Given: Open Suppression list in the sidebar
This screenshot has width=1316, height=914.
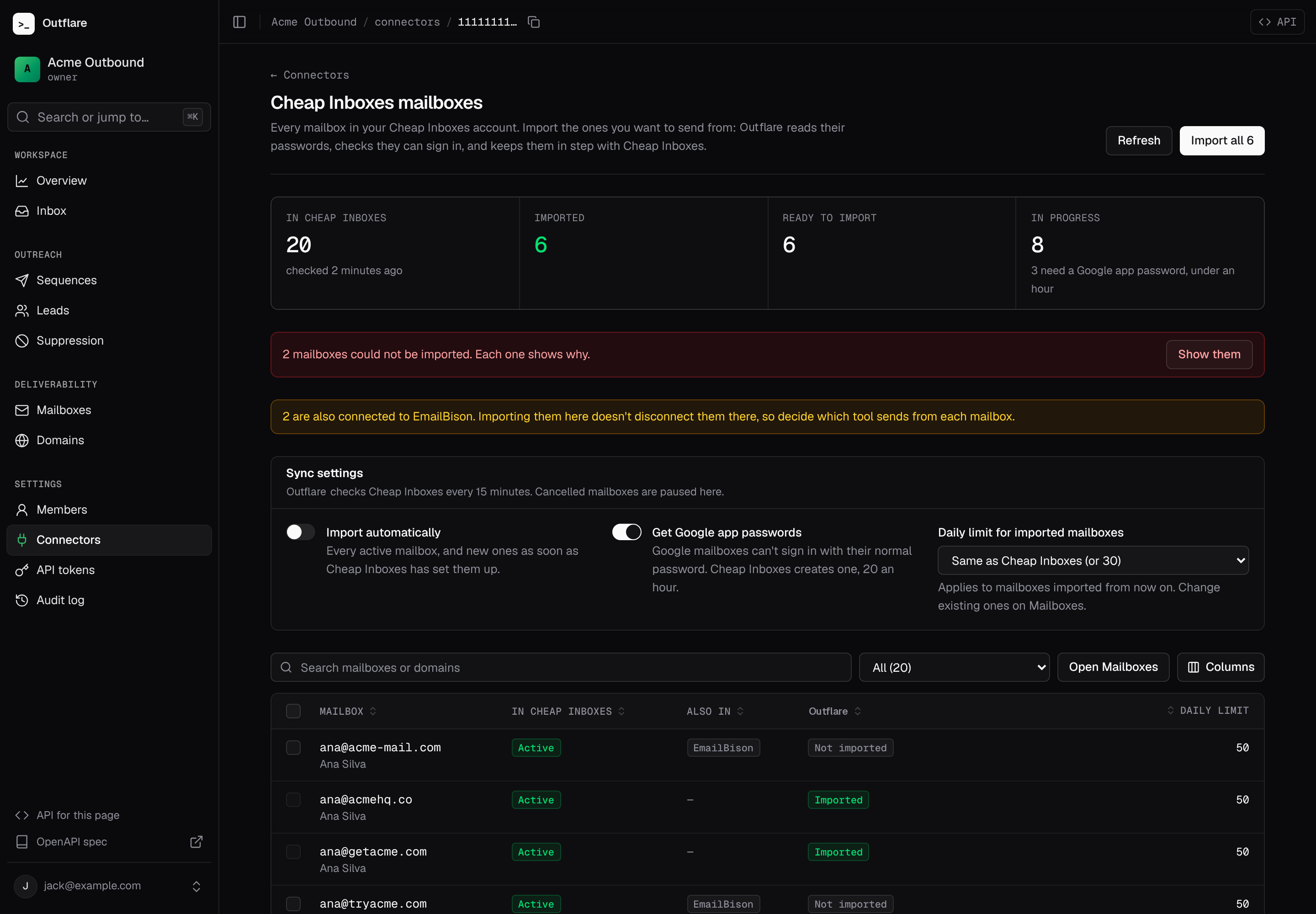Looking at the screenshot, I should pos(109,341).
